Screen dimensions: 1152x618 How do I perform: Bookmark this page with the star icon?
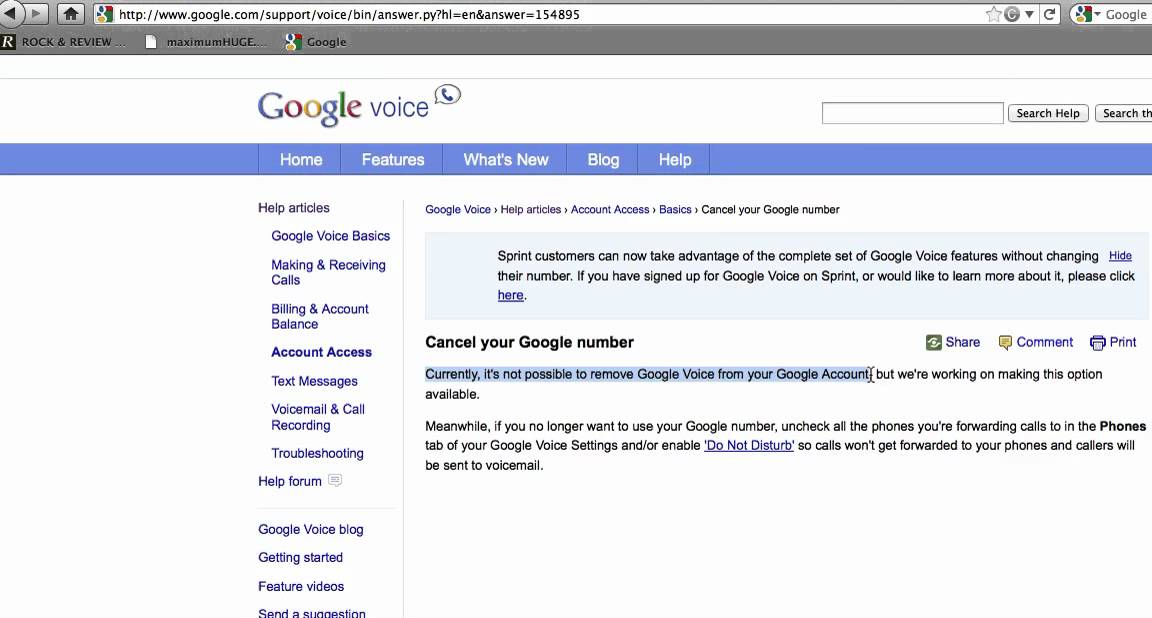point(993,14)
